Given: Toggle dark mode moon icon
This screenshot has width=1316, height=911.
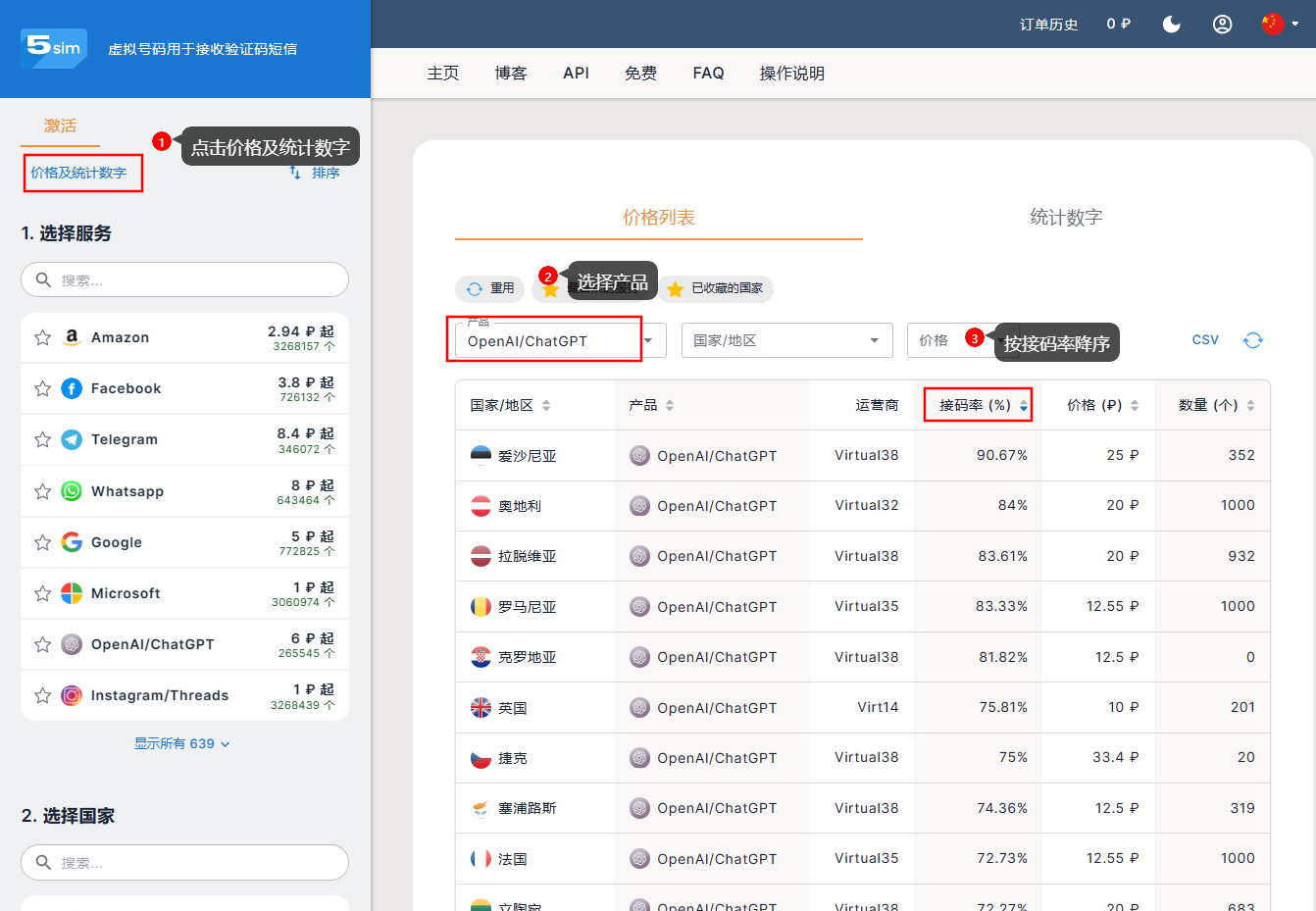Looking at the screenshot, I should (x=1171, y=25).
